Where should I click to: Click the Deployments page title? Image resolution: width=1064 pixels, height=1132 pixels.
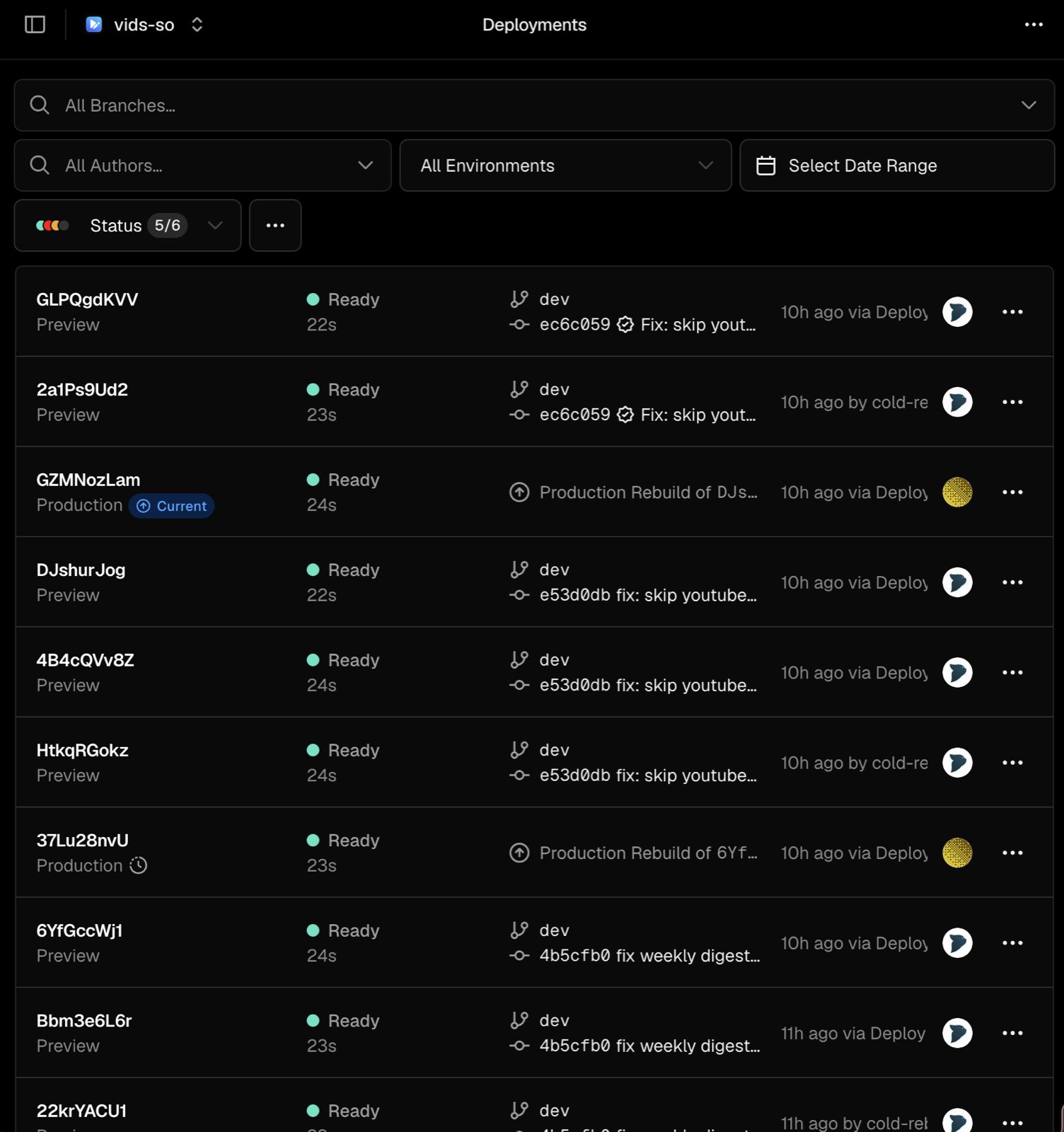pos(534,25)
